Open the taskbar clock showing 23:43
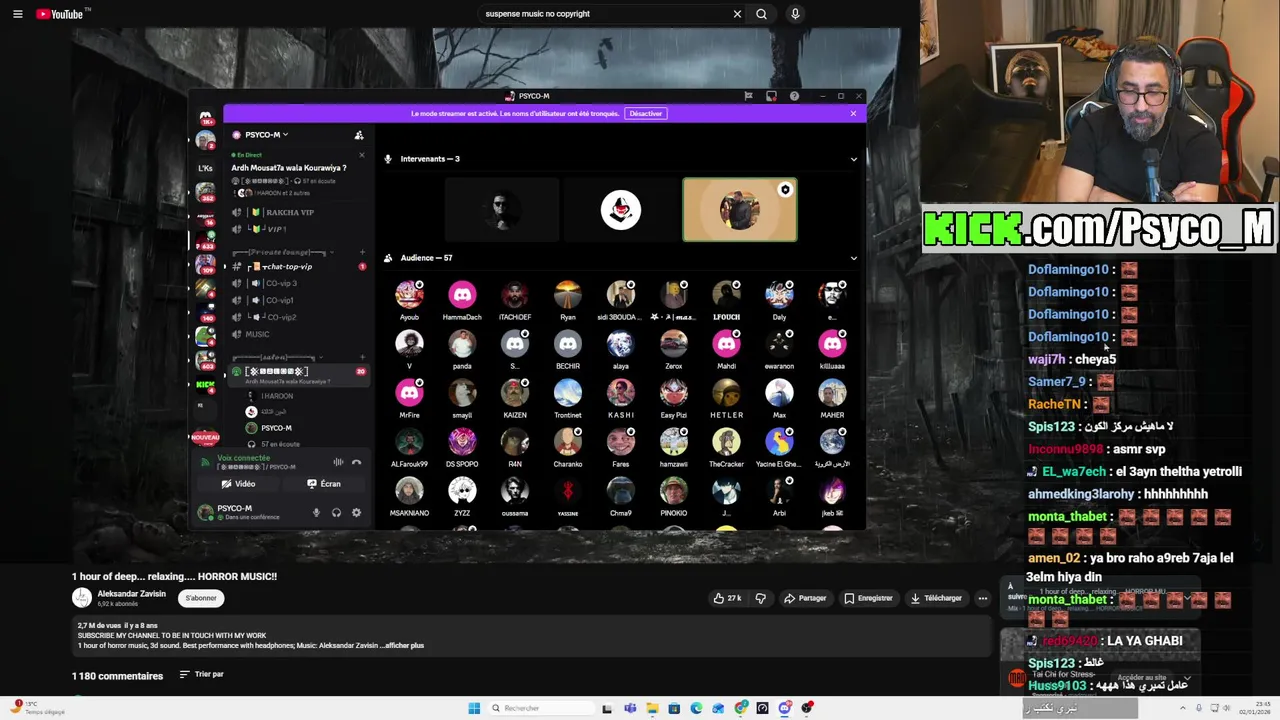 pos(1257,708)
